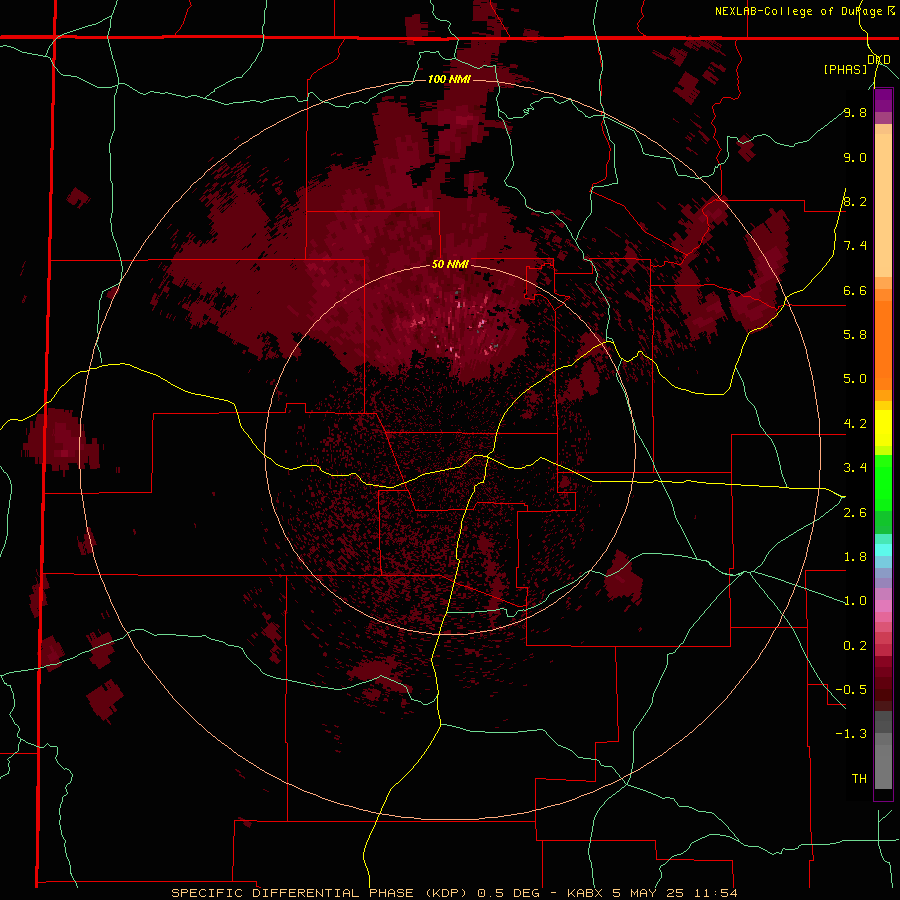
Task: Select the 100 NMI range ring label
Action: pyautogui.click(x=449, y=79)
